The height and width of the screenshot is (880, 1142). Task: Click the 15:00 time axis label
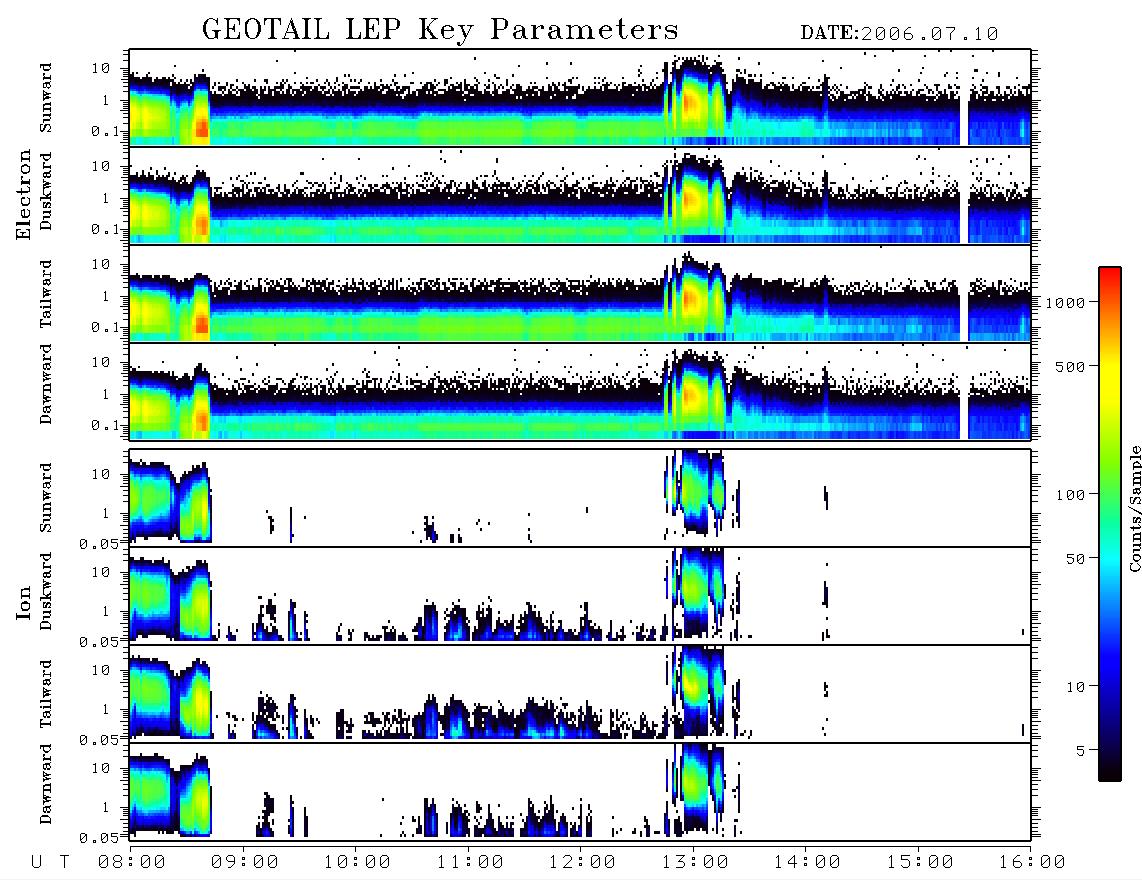(920, 862)
